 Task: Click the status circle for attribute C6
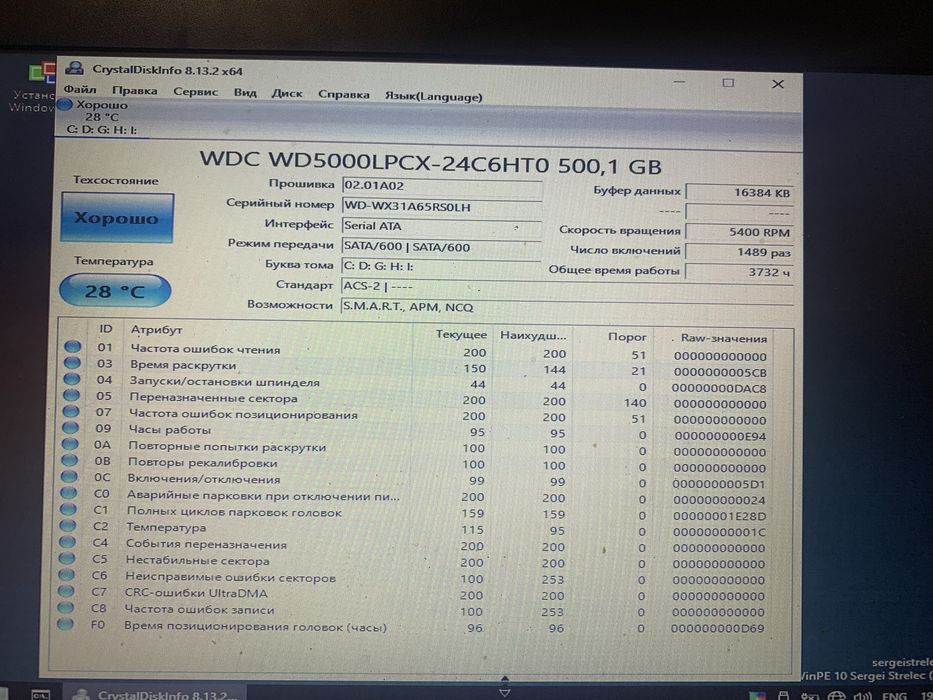67,574
